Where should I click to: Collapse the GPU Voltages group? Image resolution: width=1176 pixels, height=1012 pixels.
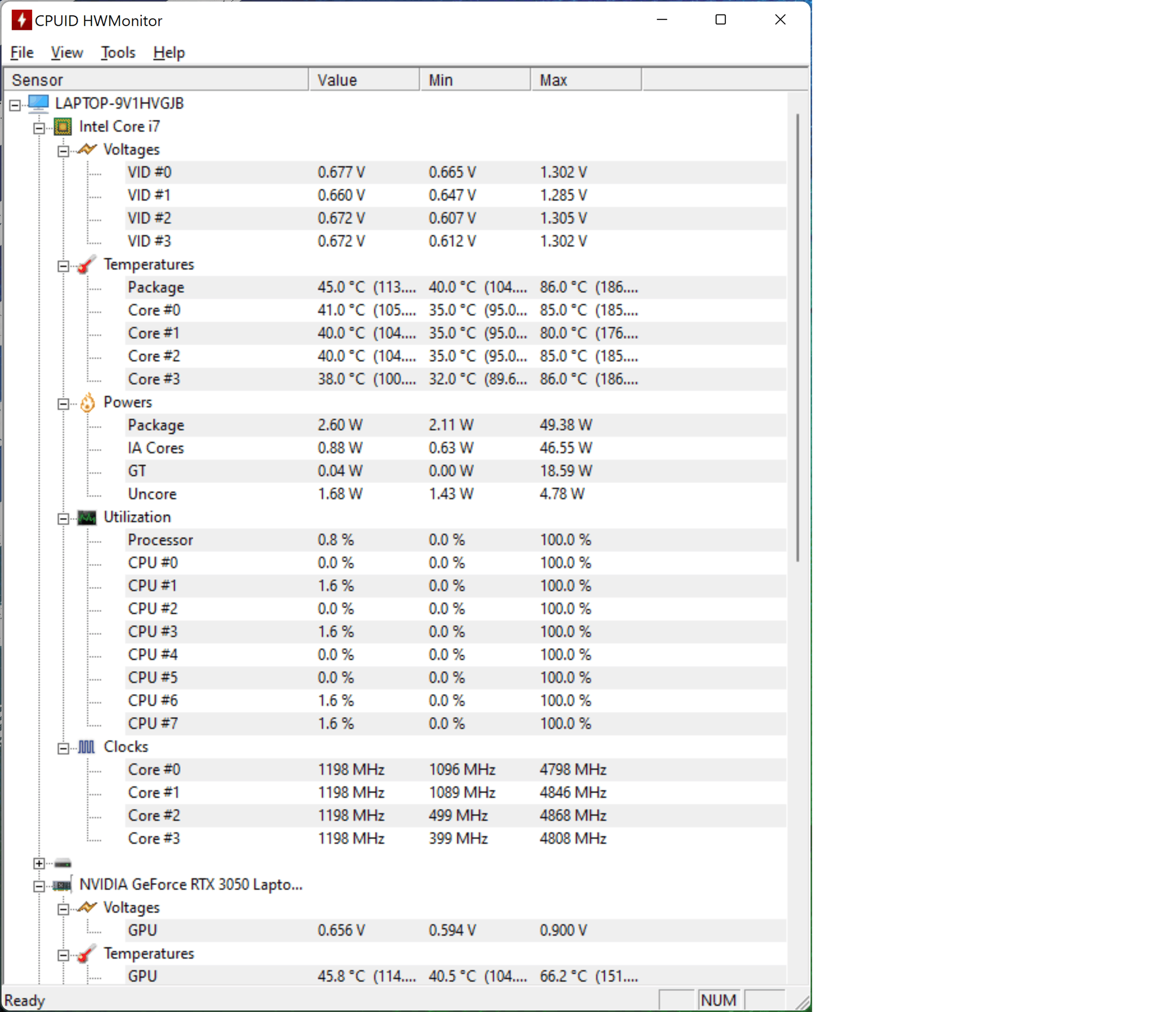(x=64, y=909)
